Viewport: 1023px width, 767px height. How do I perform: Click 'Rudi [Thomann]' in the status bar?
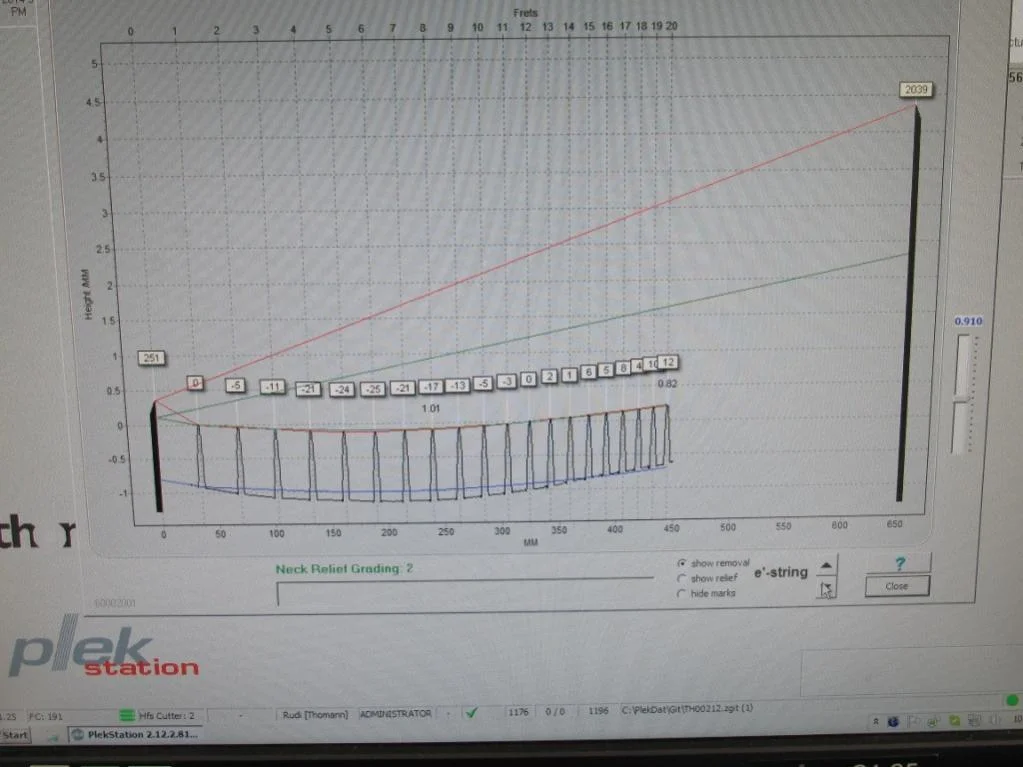tap(315, 714)
